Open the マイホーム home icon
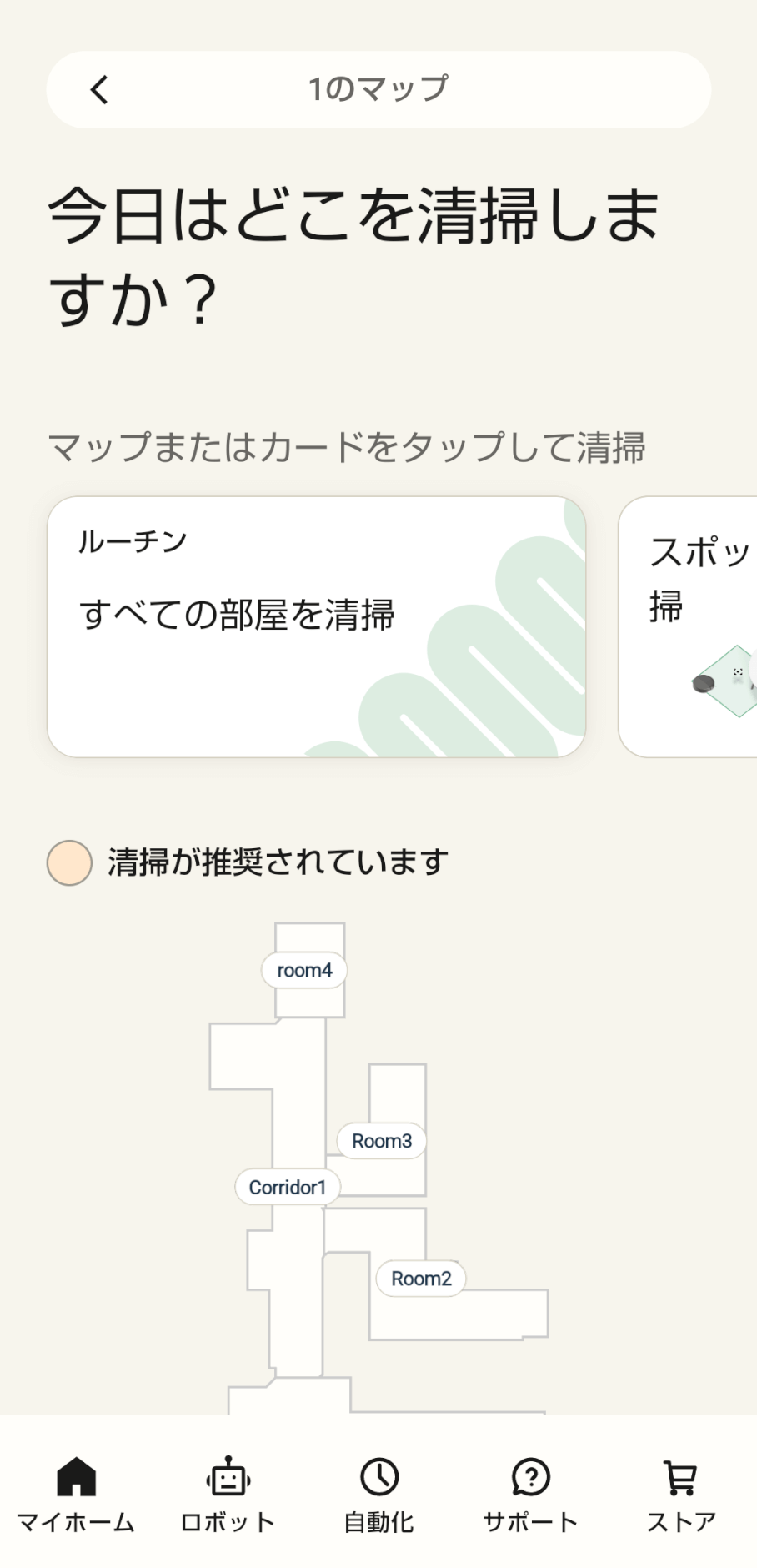 pos(76,1477)
